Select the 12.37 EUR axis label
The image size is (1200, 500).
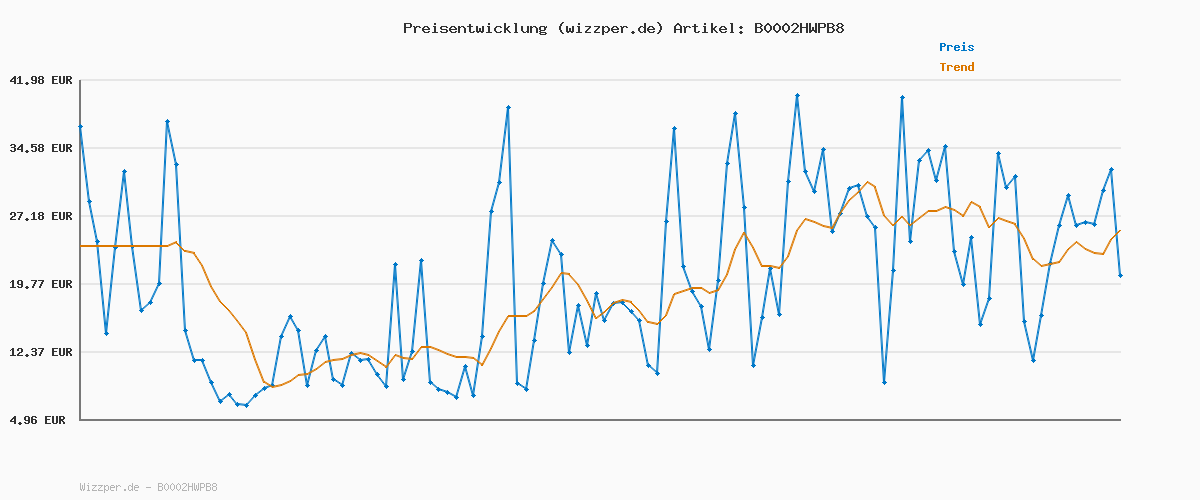40,352
